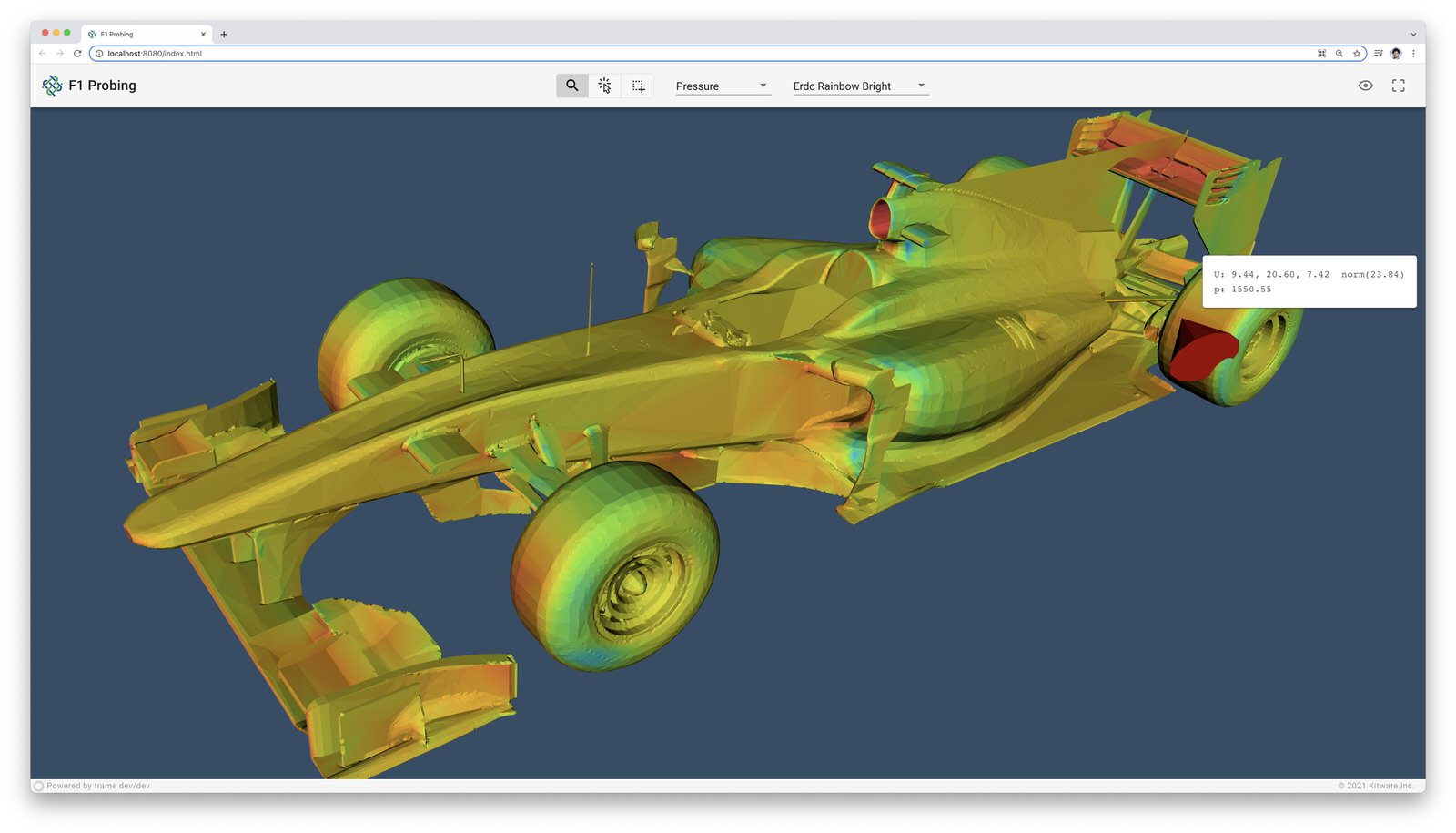
Task: Click the trame busy indicator circle in footer
Action: pyautogui.click(x=39, y=786)
